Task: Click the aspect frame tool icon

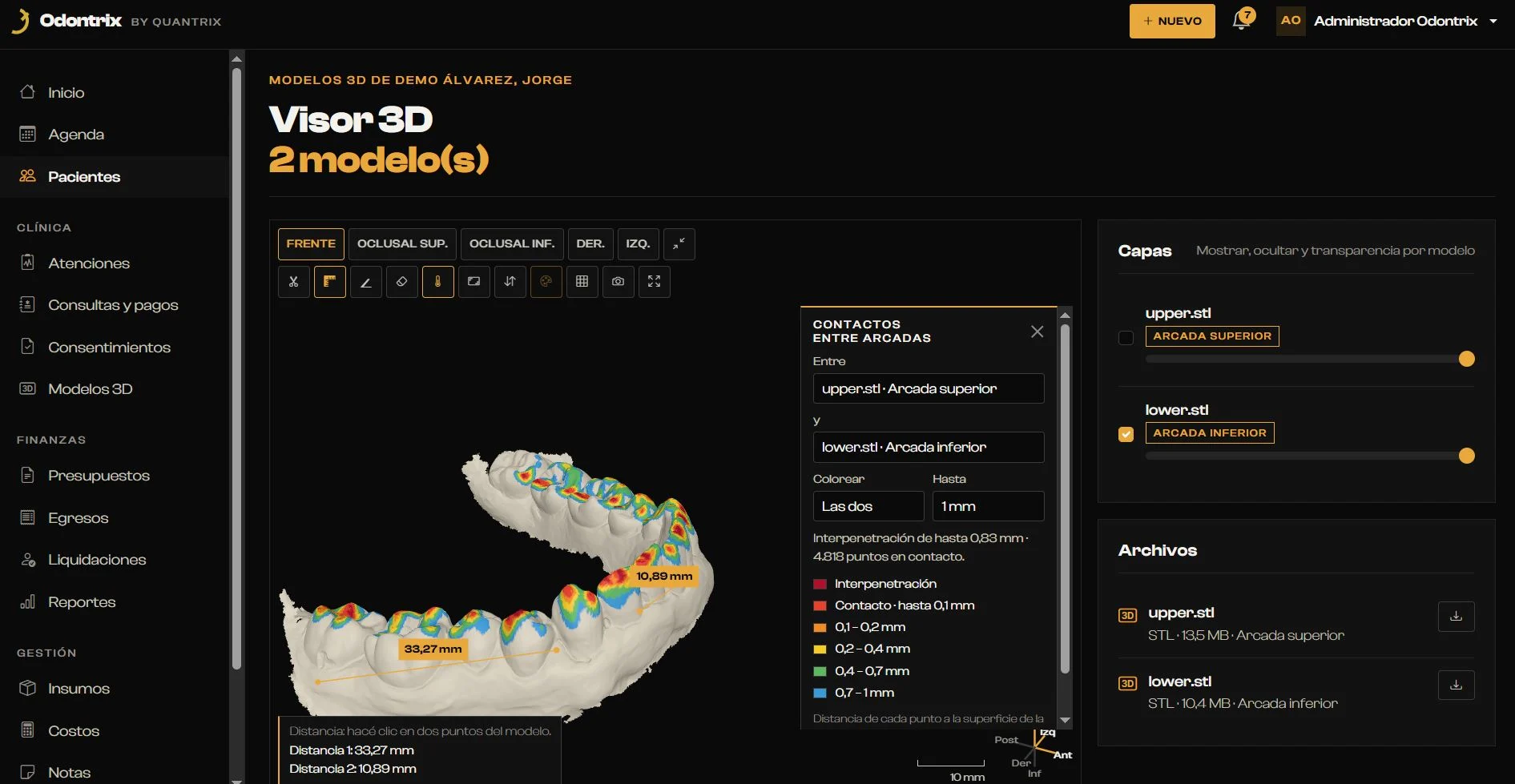Action: [x=474, y=282]
